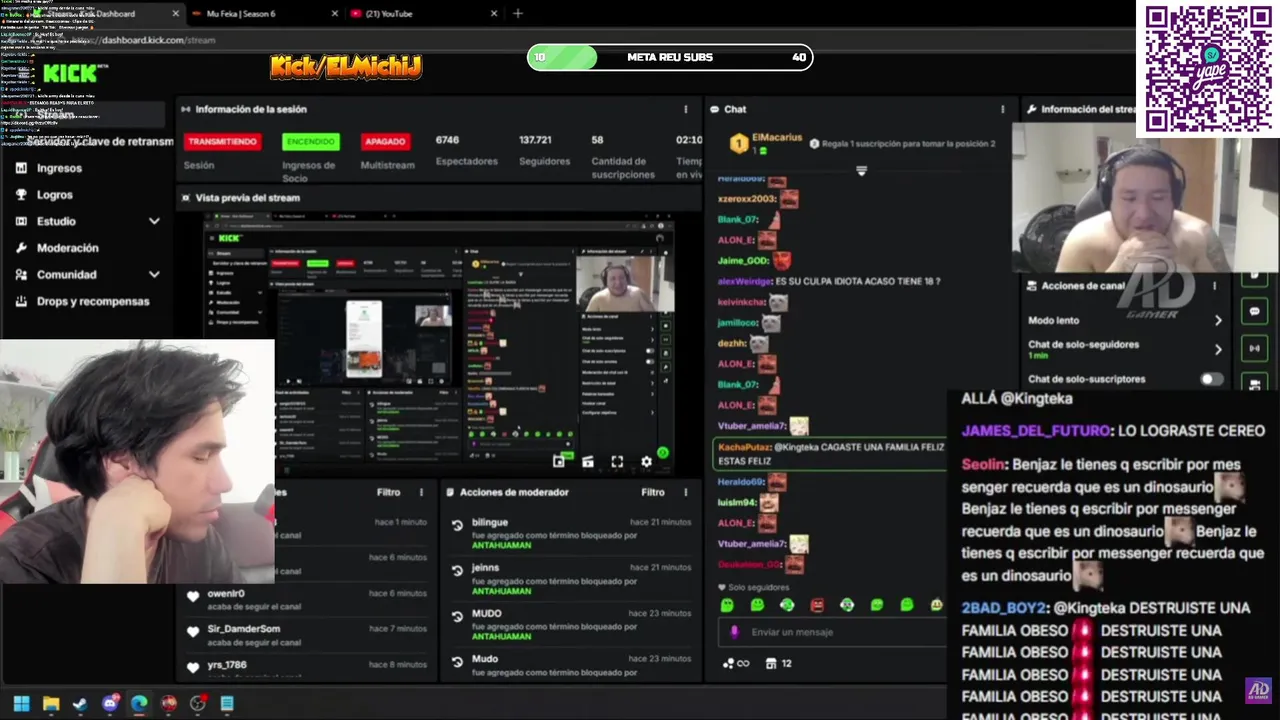This screenshot has width=1280, height=720.
Task: Open Filtro in the activity feed panel
Action: [x=388, y=492]
